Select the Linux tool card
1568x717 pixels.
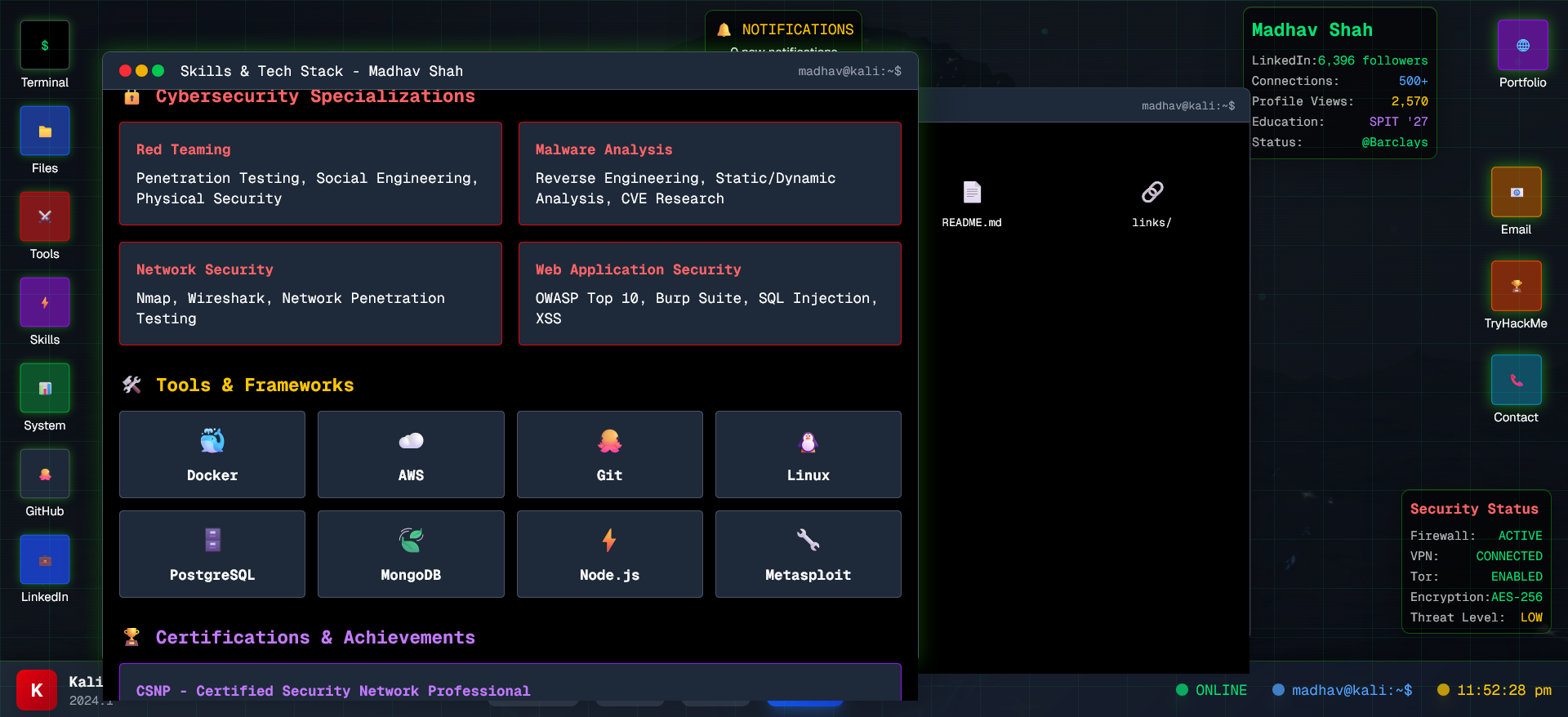pyautogui.click(x=808, y=454)
